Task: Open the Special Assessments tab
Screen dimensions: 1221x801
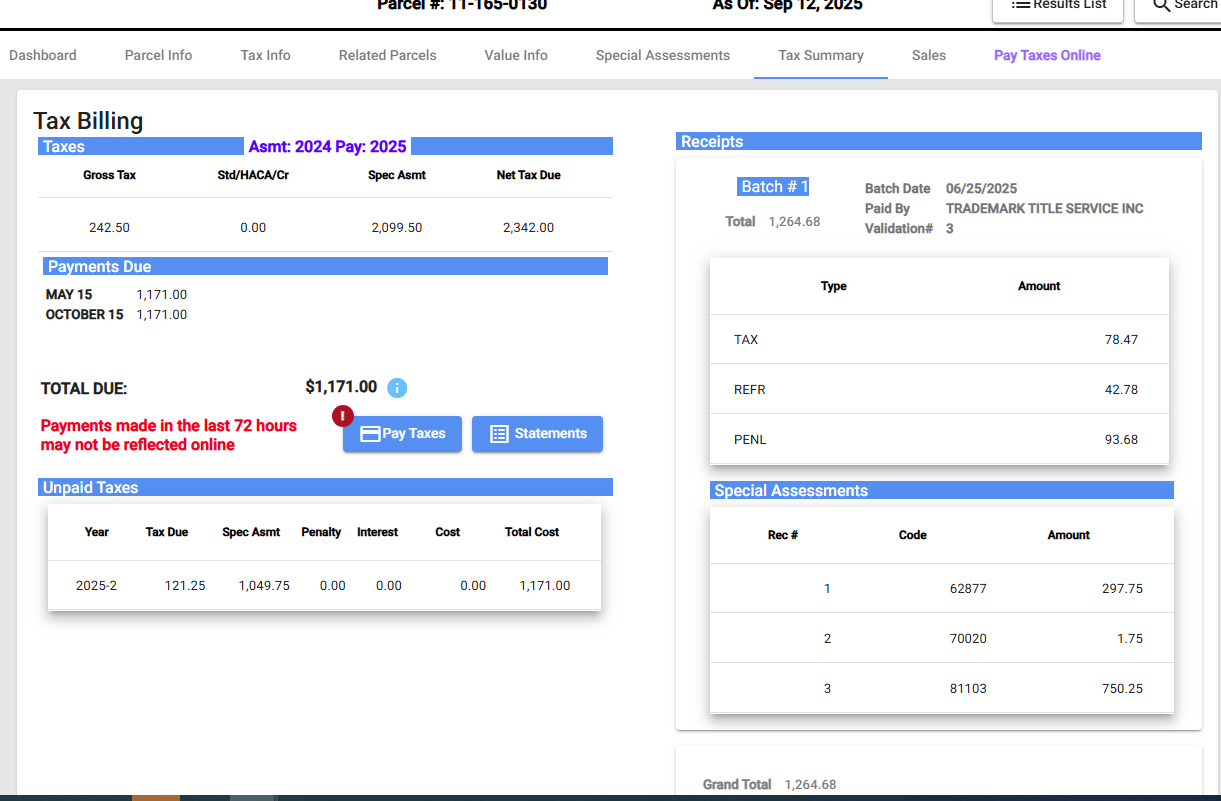Action: pos(662,55)
